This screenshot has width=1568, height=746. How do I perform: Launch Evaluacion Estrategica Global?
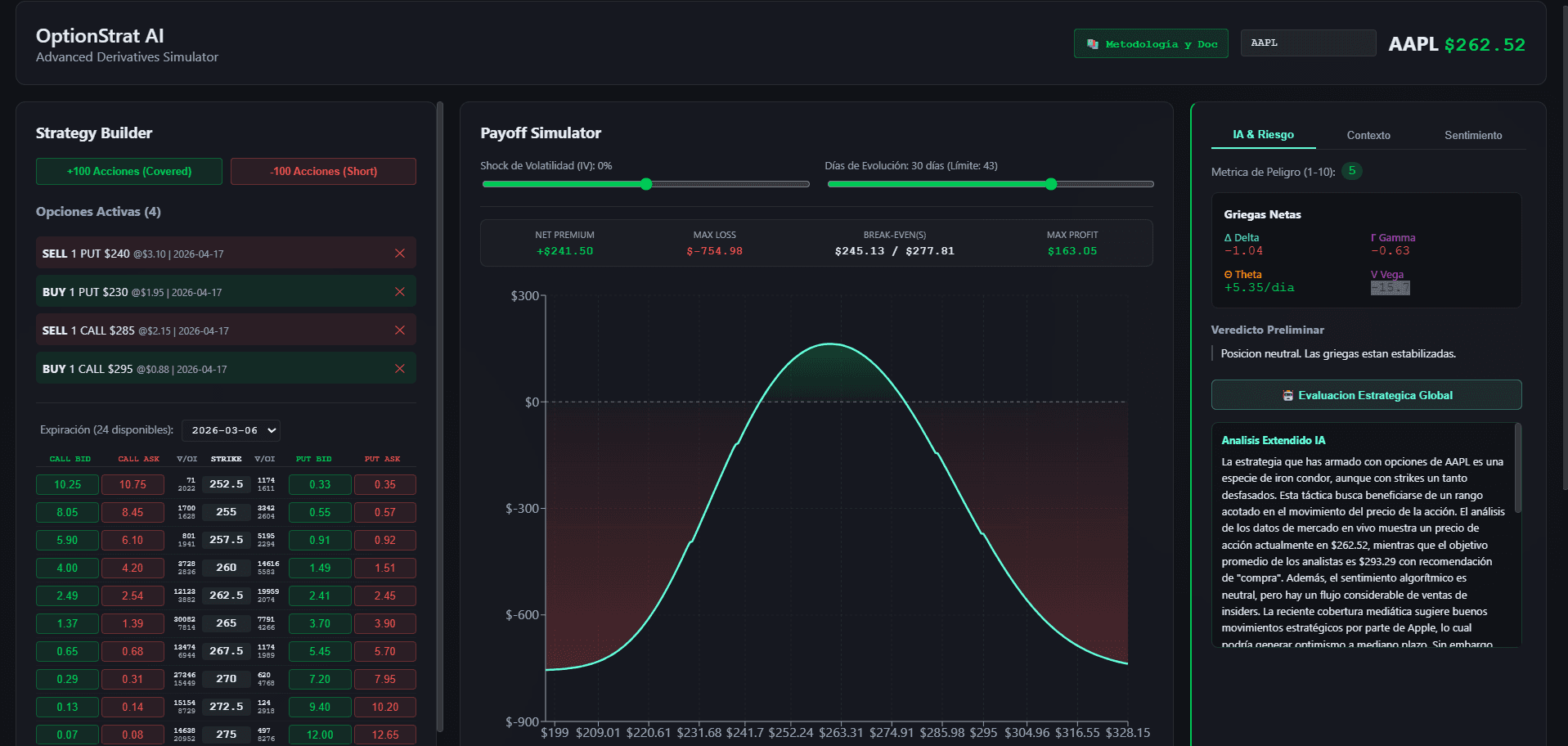pos(1366,394)
